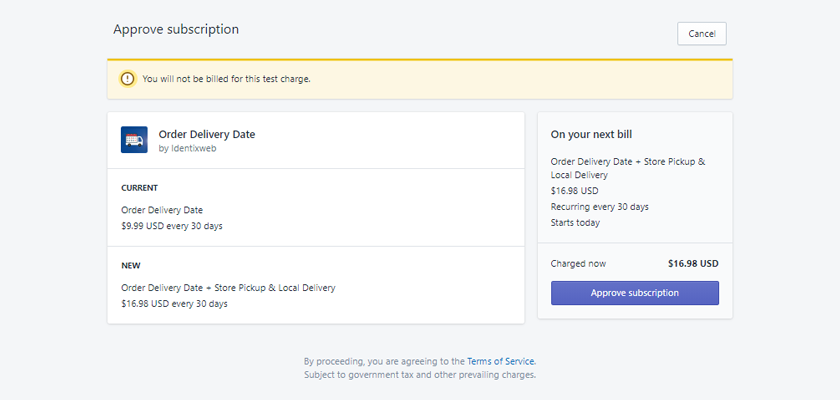Screen dimensions: 840x400
Task: Click the CURRENT section heading
Action: click(x=139, y=188)
